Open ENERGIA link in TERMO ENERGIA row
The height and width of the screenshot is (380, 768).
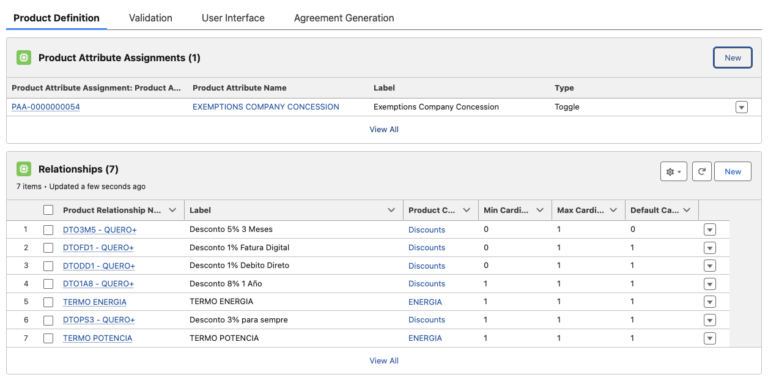(x=425, y=302)
